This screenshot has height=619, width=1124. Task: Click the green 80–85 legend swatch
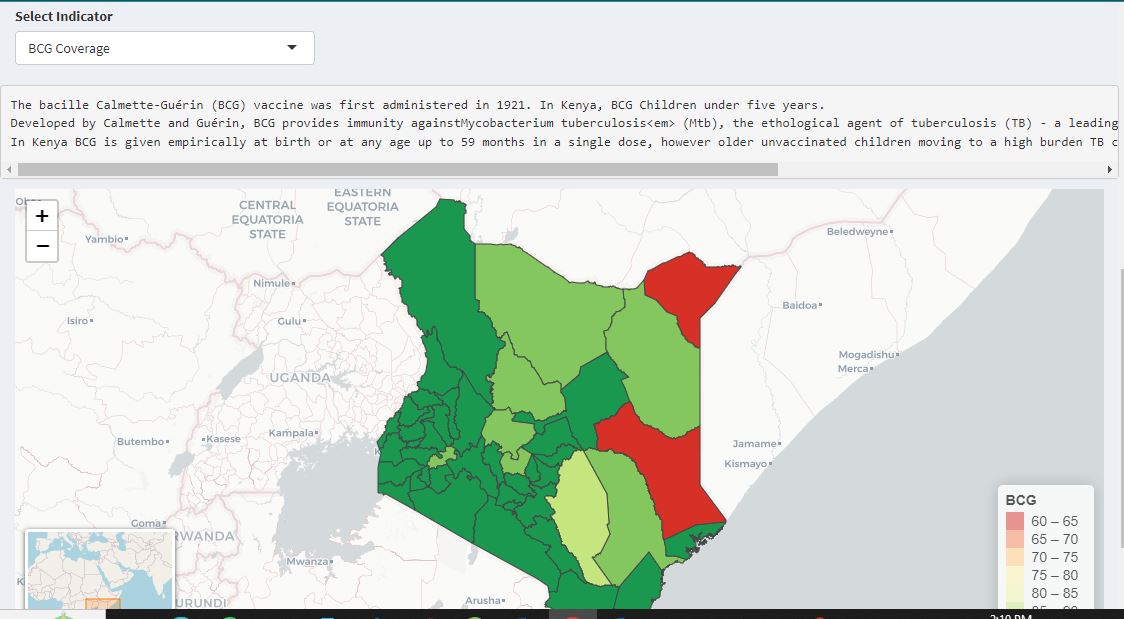click(x=1015, y=593)
